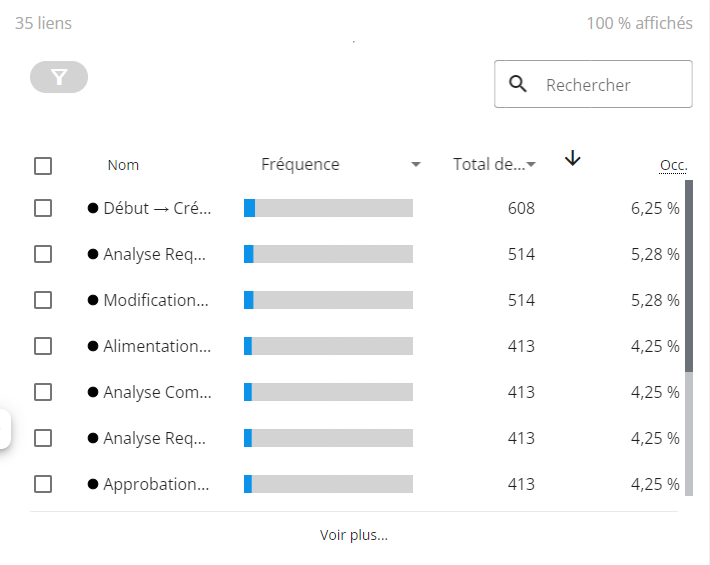
Task: Click black dot beside Modification…
Action: (x=93, y=300)
